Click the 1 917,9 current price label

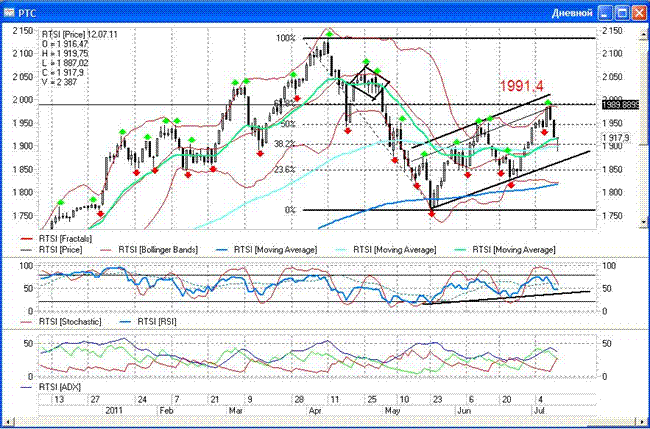[616, 138]
